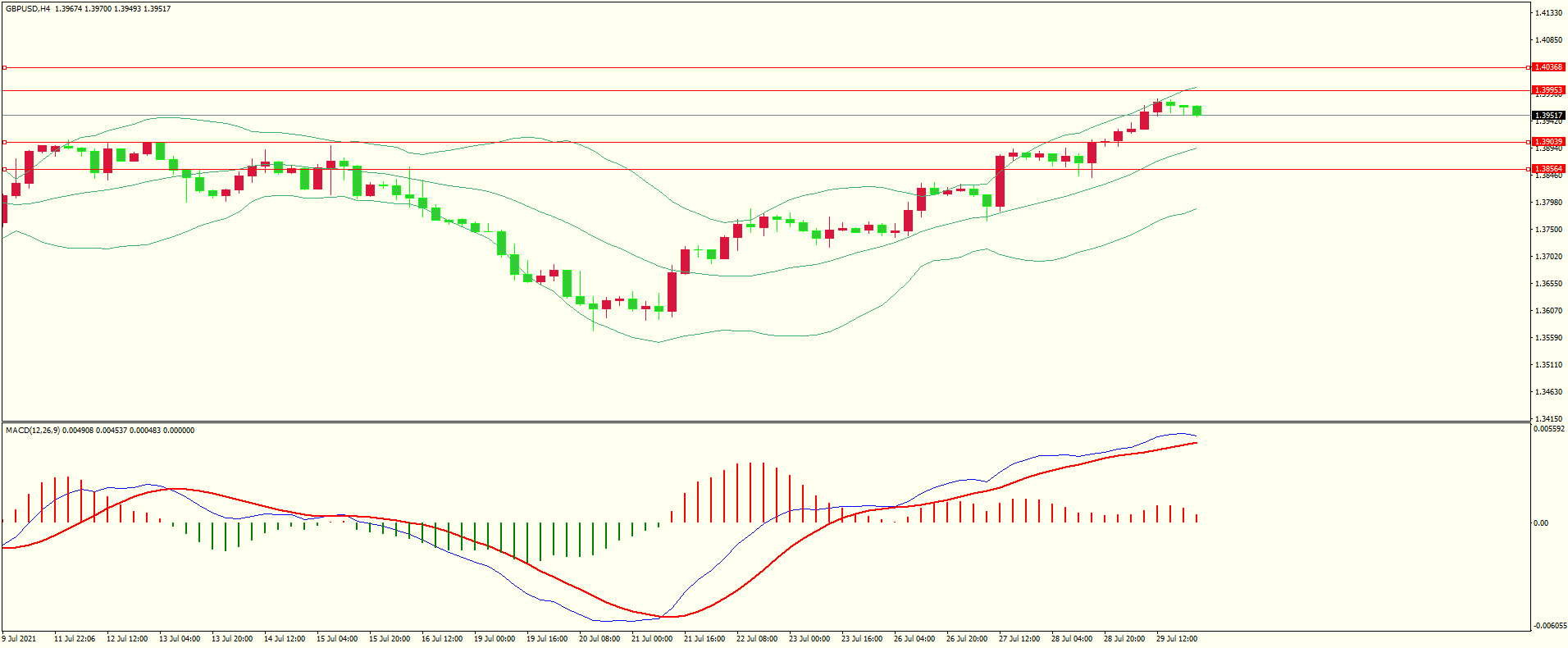Image resolution: width=1568 pixels, height=648 pixels.
Task: Click the 29 Jul 12:00 time label
Action: coord(1176,639)
